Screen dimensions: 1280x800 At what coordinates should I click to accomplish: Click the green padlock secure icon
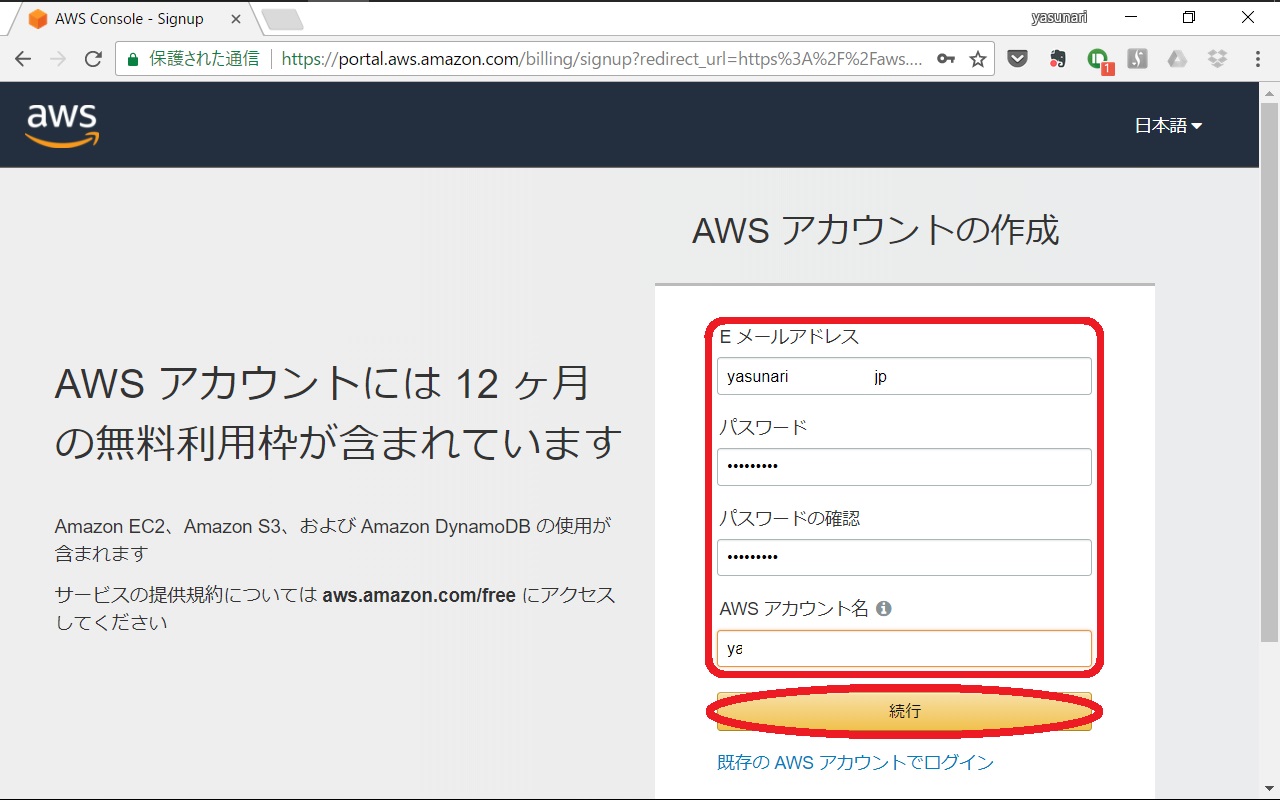click(x=133, y=59)
